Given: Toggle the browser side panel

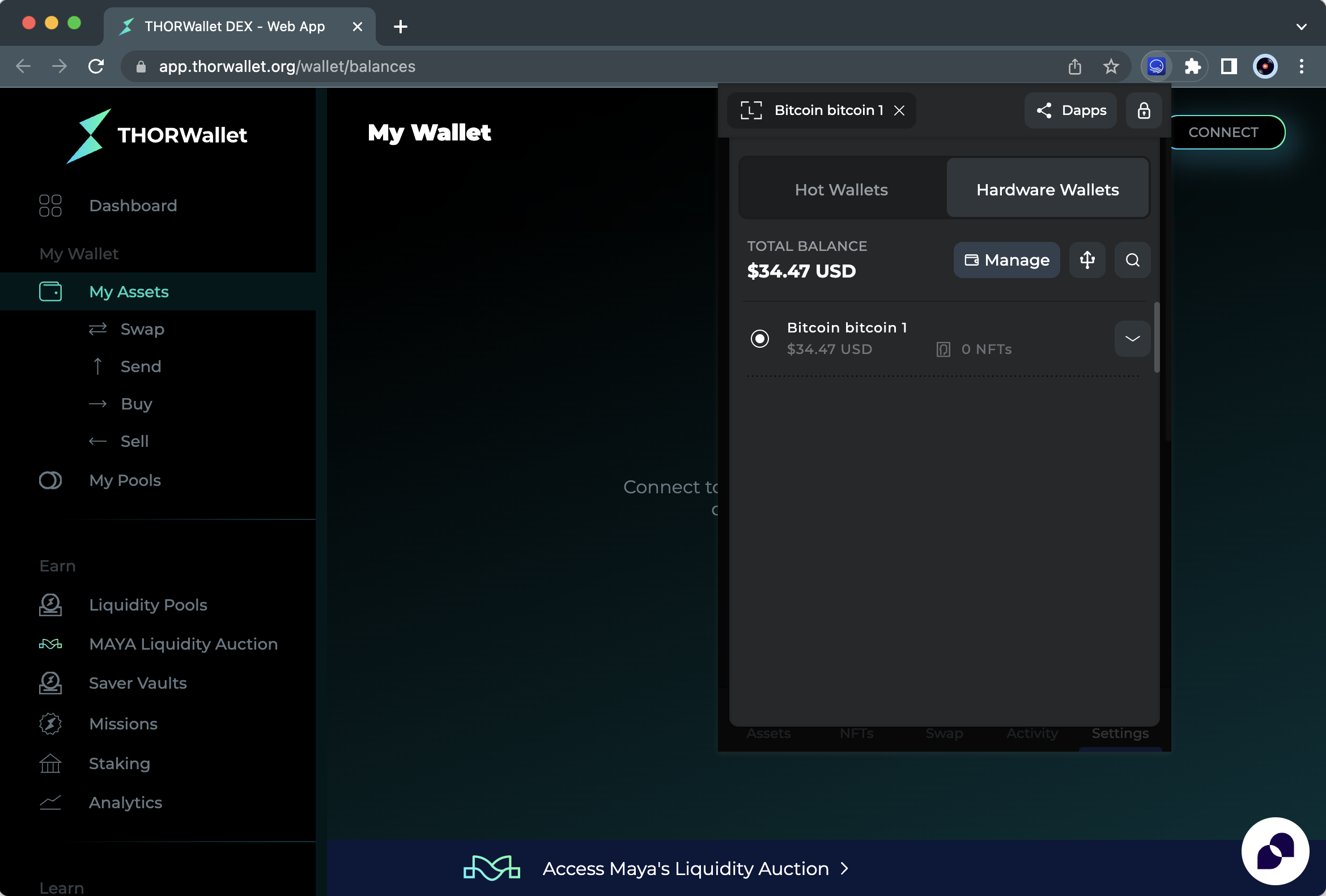Looking at the screenshot, I should coord(1229,67).
